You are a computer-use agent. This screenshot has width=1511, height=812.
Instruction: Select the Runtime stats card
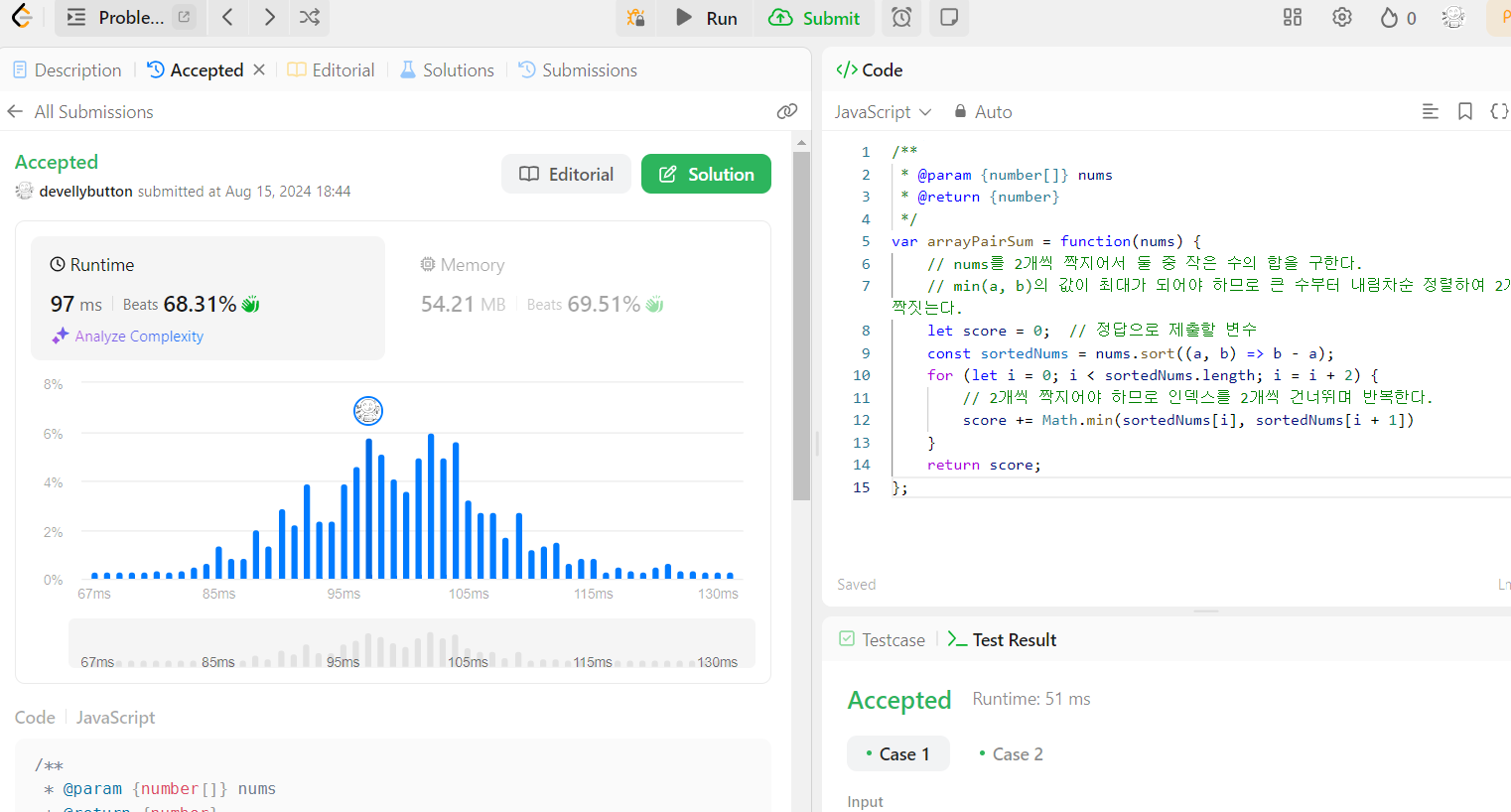207,298
